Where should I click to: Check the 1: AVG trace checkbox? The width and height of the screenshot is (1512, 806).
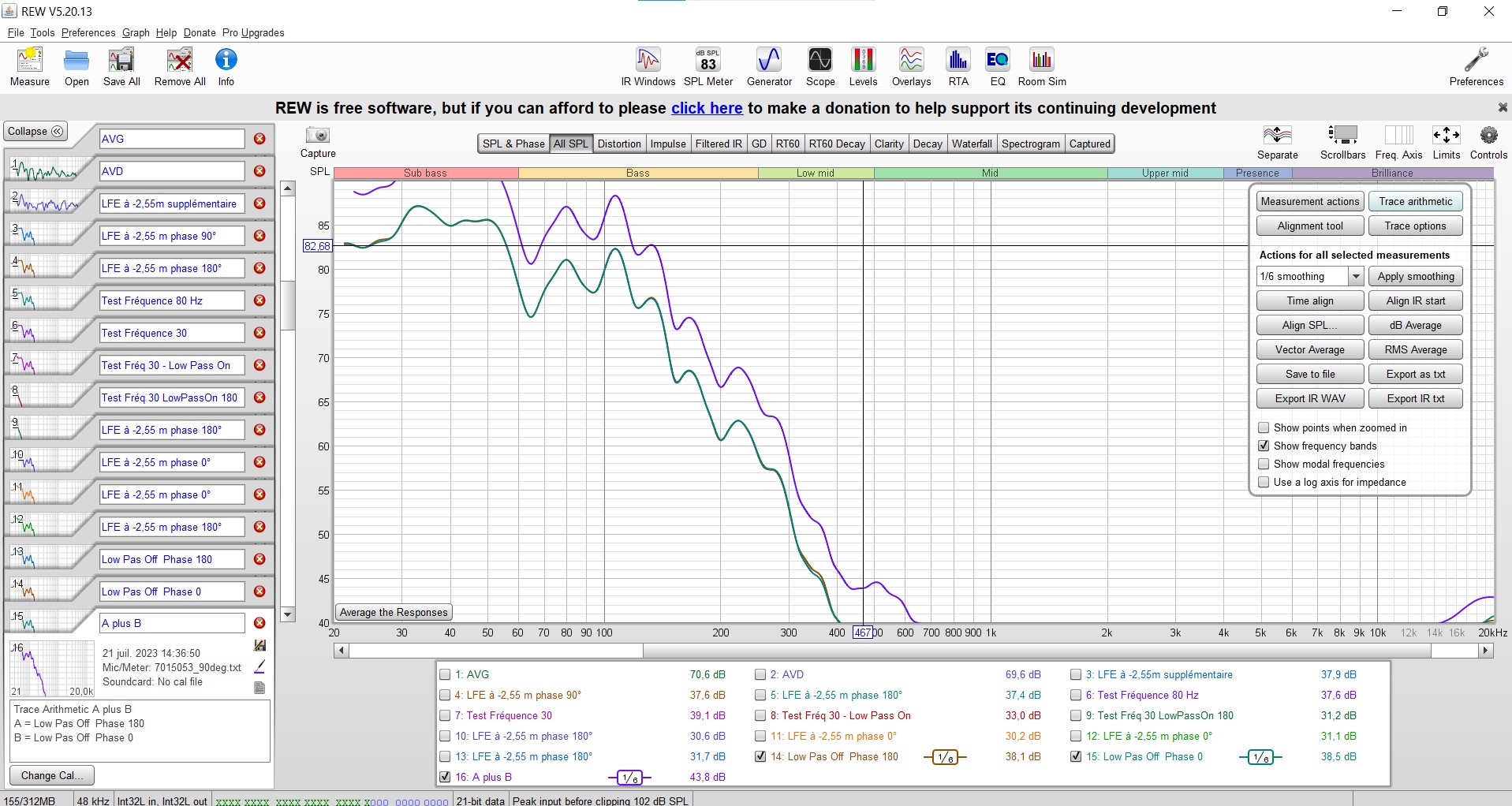point(445,674)
